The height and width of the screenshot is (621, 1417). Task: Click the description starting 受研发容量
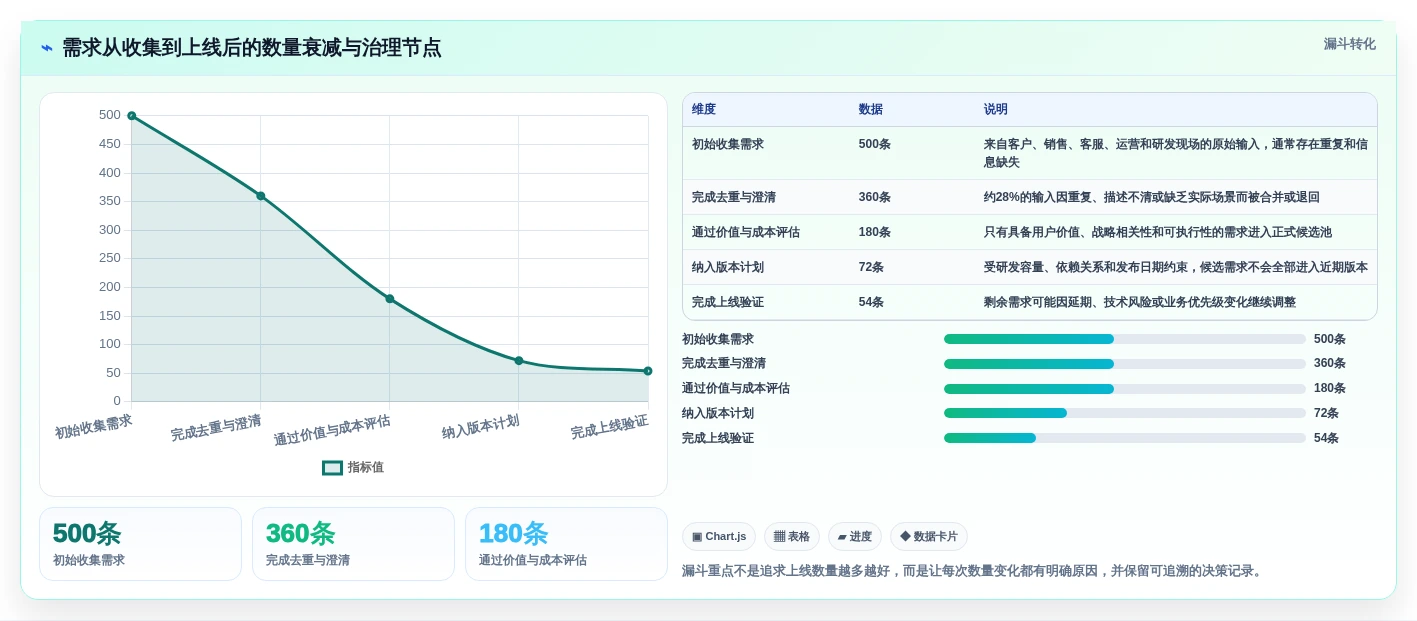tap(1176, 267)
